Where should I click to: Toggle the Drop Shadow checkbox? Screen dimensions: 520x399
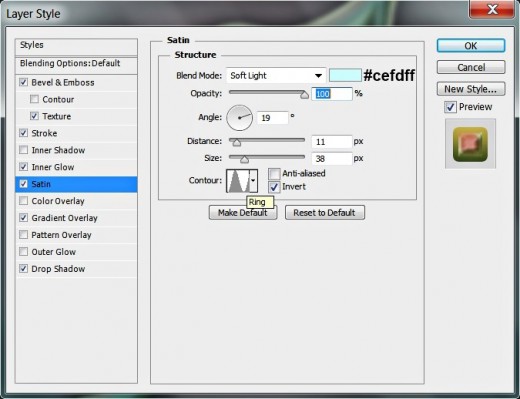(x=23, y=269)
